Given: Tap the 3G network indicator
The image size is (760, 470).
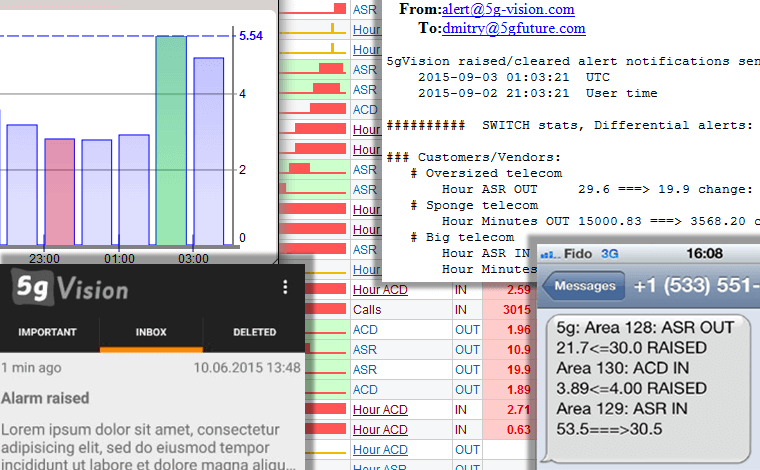Looking at the screenshot, I should (x=611, y=254).
